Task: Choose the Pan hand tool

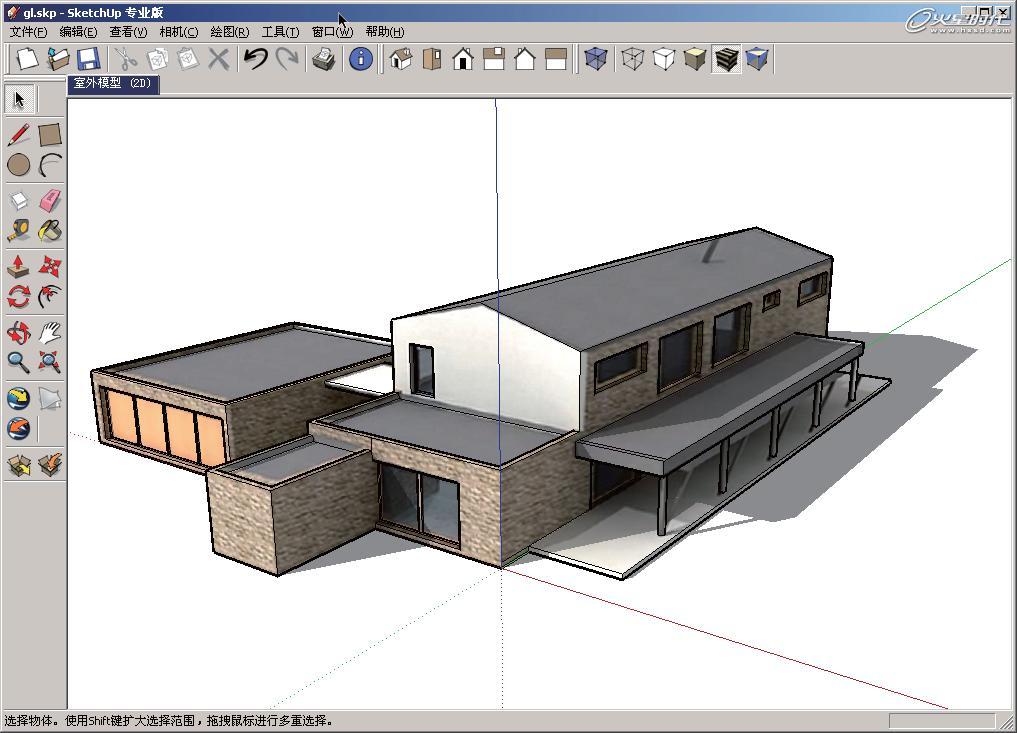Action: click(50, 333)
